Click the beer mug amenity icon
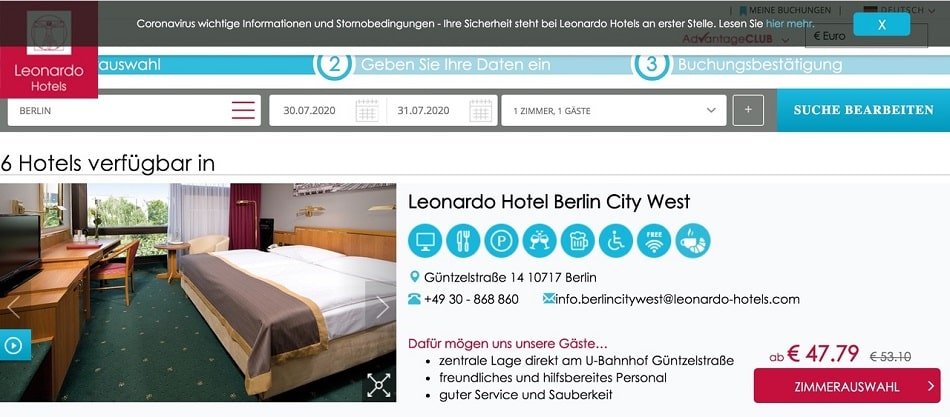The width and height of the screenshot is (950, 417). click(577, 241)
